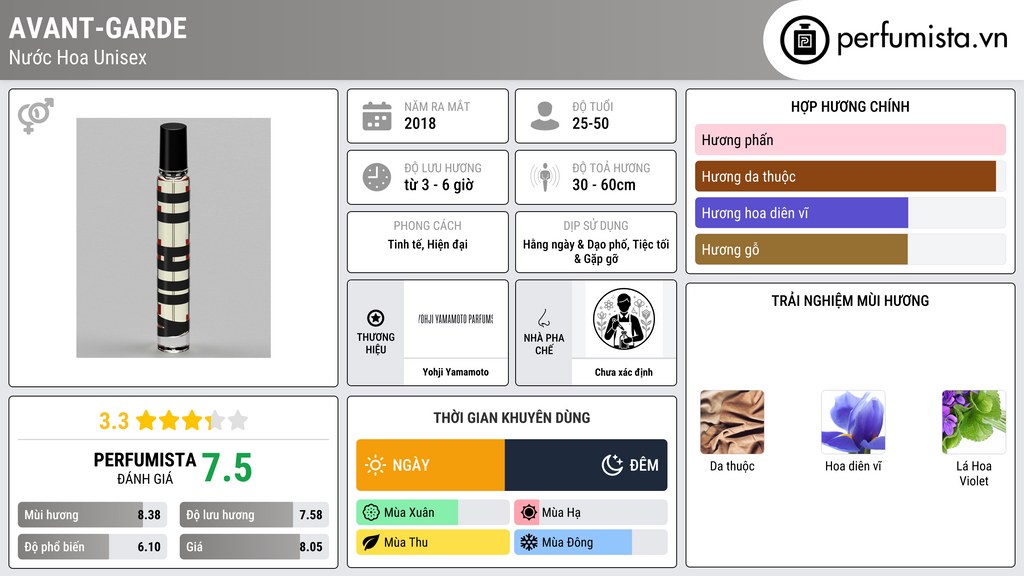1024x576 pixels.
Task: Click the Mùa Đông season bar
Action: [590, 542]
